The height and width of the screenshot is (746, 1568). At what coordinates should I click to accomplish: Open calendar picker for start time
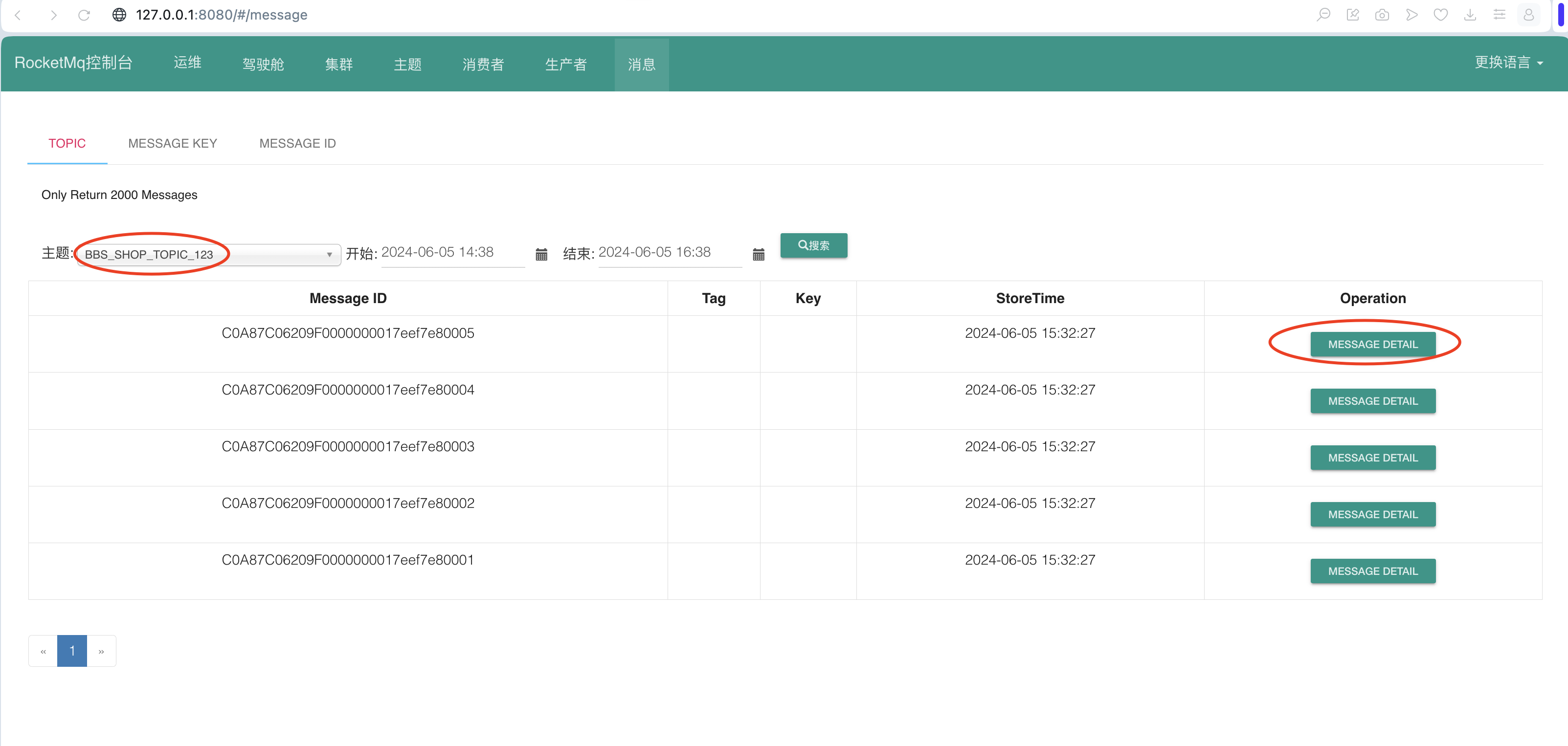click(541, 254)
